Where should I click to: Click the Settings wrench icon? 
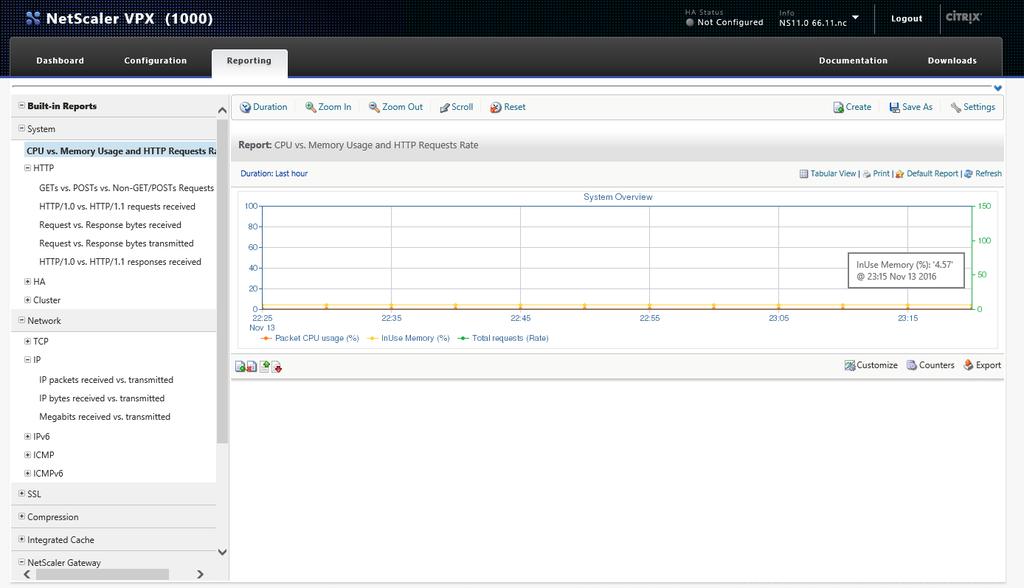coord(955,107)
